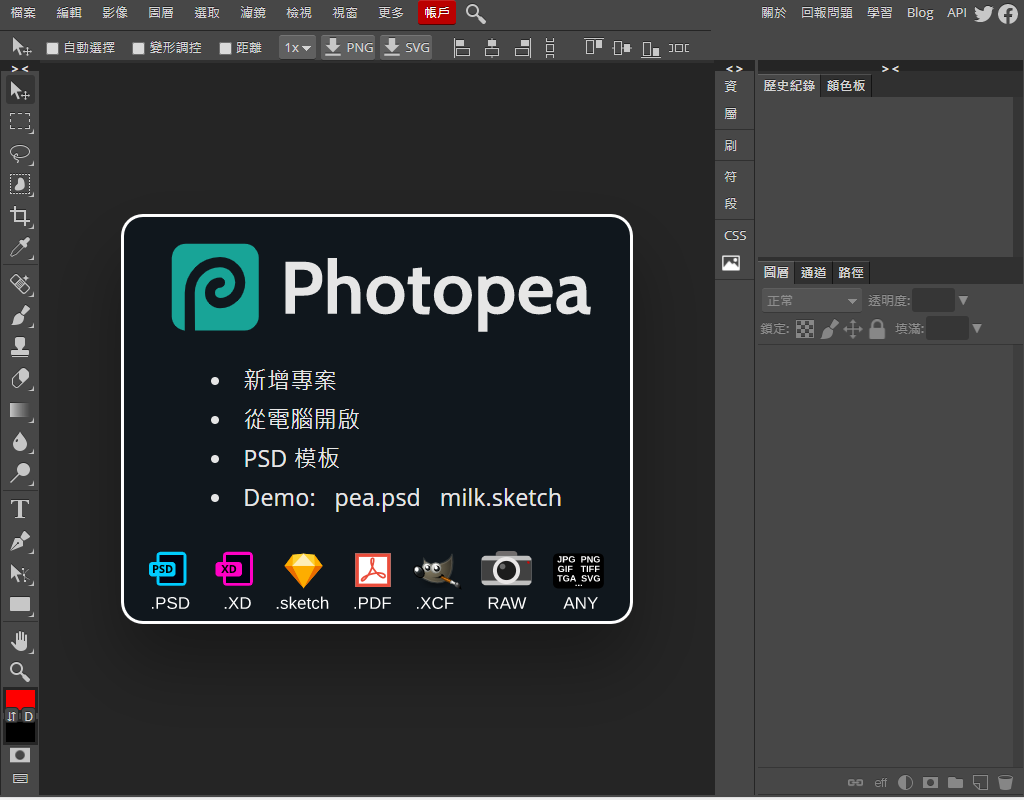
Task: Open the 正常 blend mode dropdown
Action: [811, 300]
